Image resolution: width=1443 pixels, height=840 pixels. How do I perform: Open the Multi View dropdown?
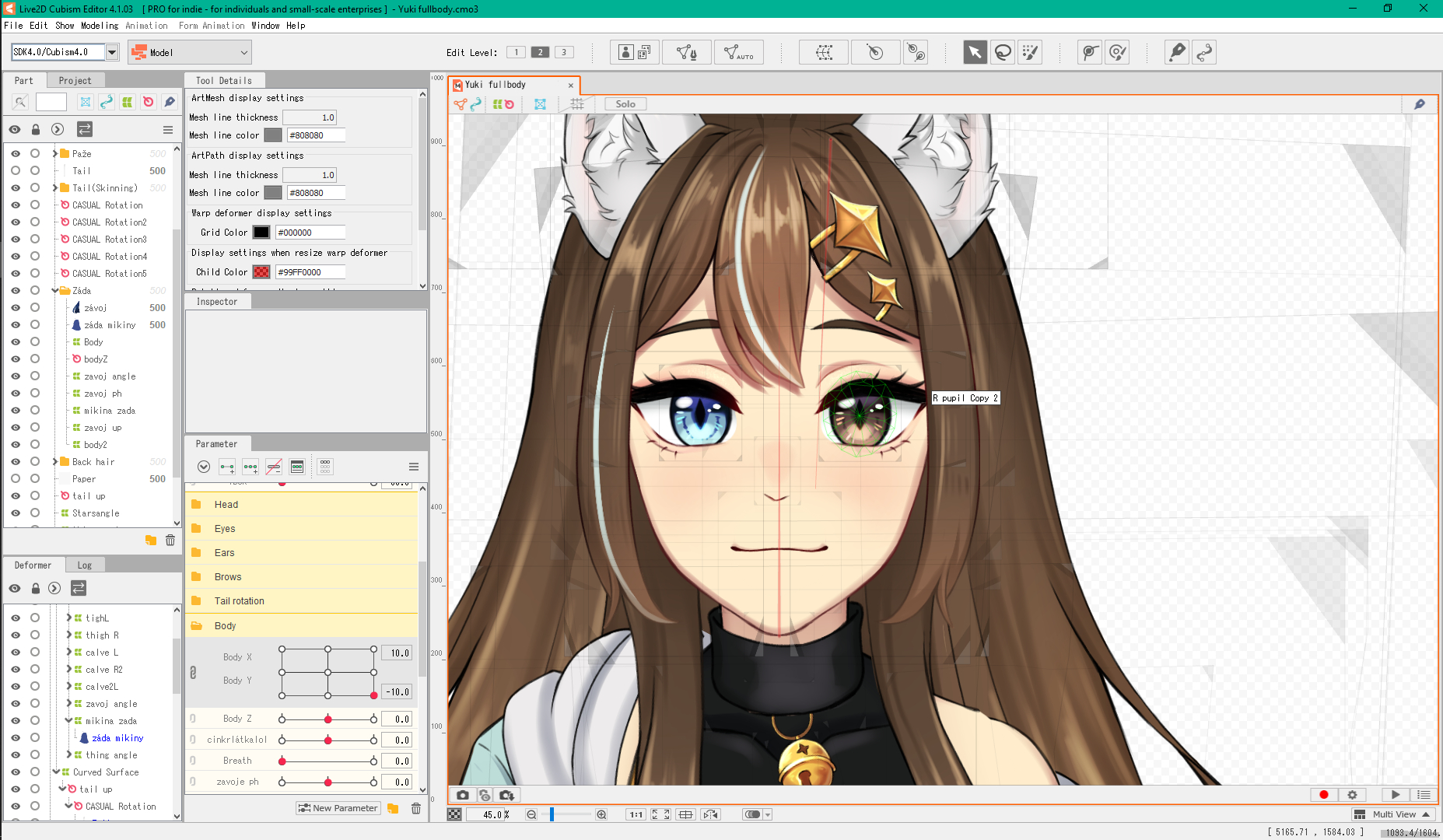[1392, 814]
